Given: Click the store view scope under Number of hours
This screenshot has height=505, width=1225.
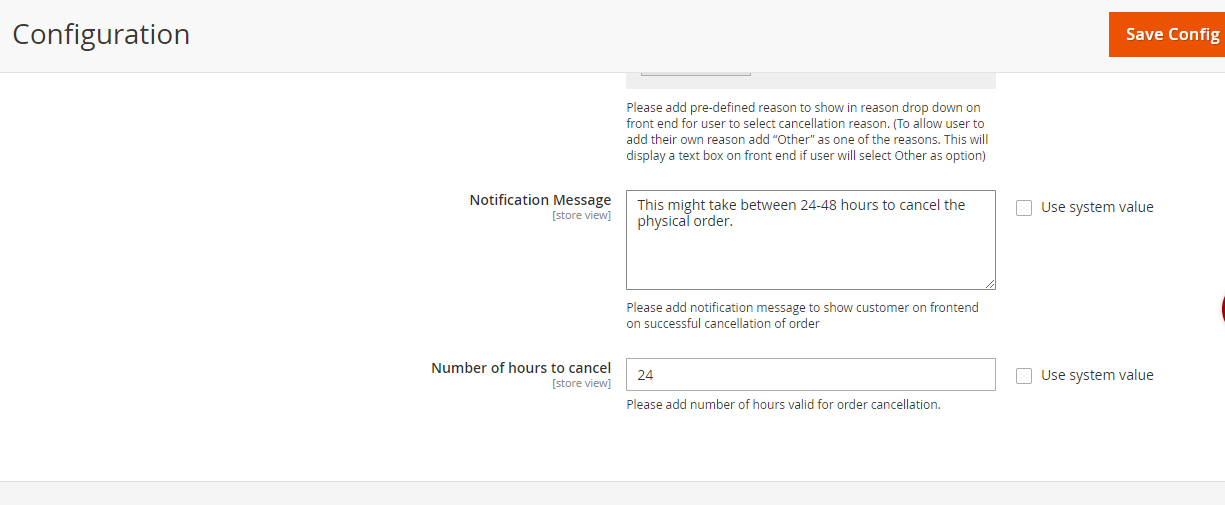Looking at the screenshot, I should 581,384.
